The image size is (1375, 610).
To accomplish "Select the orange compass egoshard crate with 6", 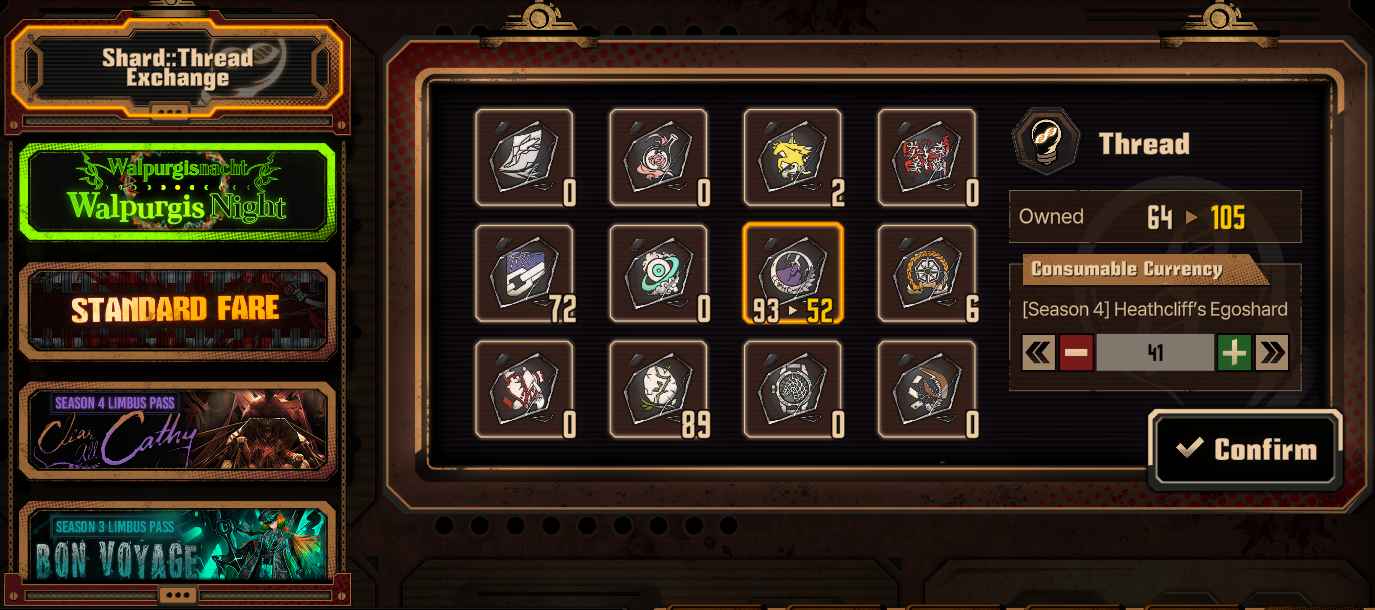I will point(926,273).
